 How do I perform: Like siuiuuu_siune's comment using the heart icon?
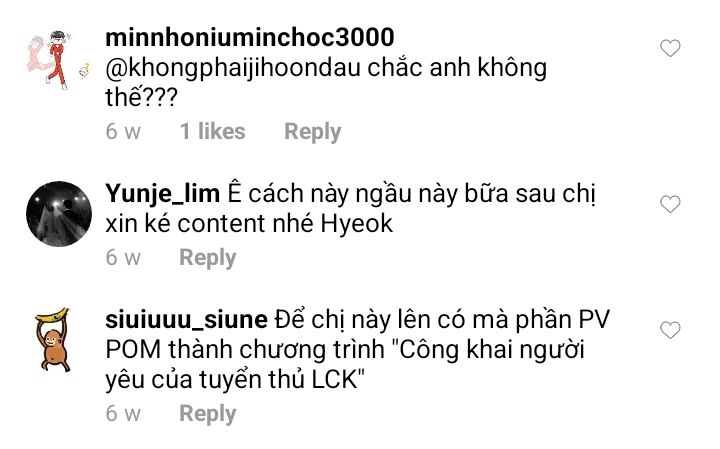click(670, 330)
